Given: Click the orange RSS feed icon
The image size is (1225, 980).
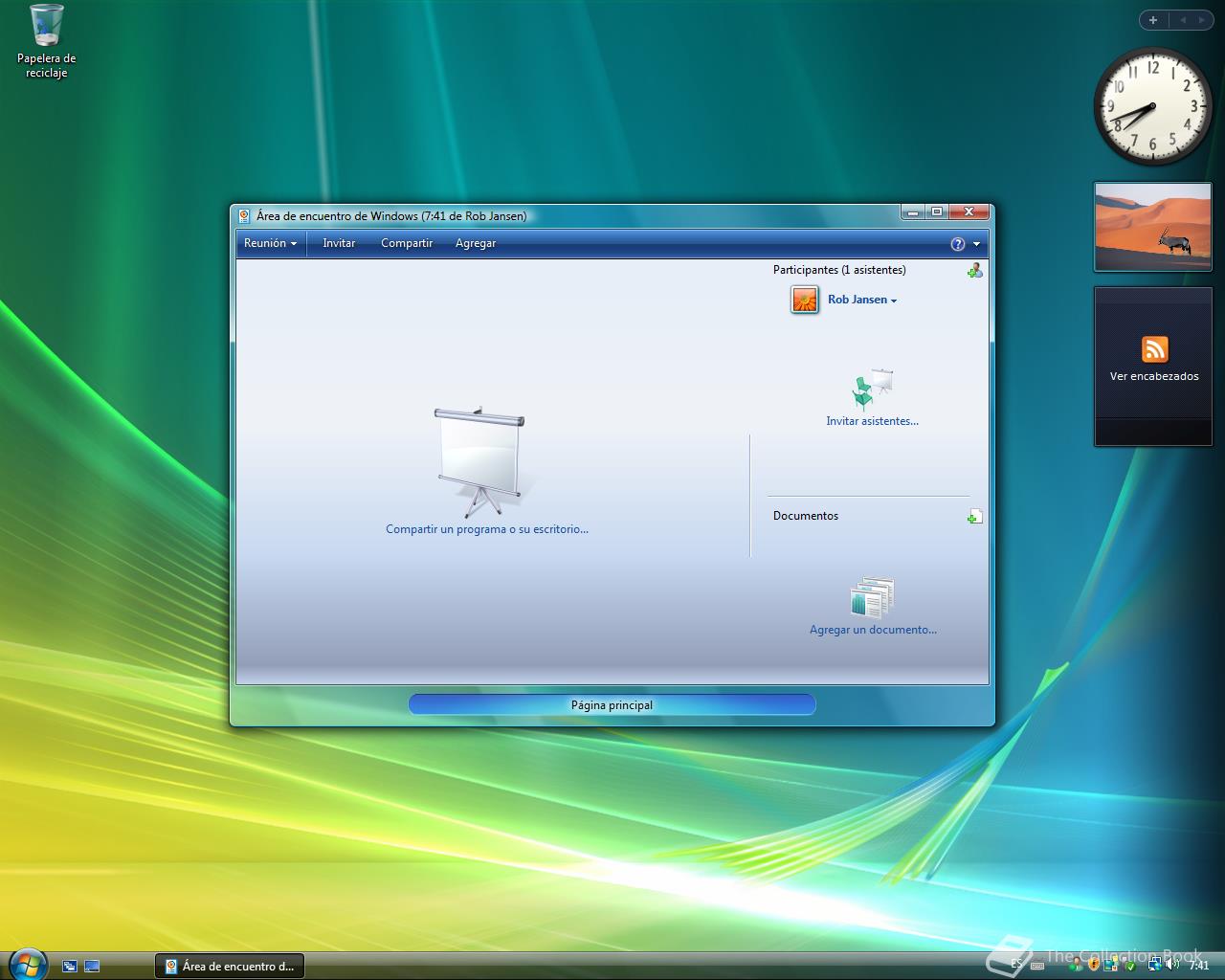Looking at the screenshot, I should coord(1154,349).
